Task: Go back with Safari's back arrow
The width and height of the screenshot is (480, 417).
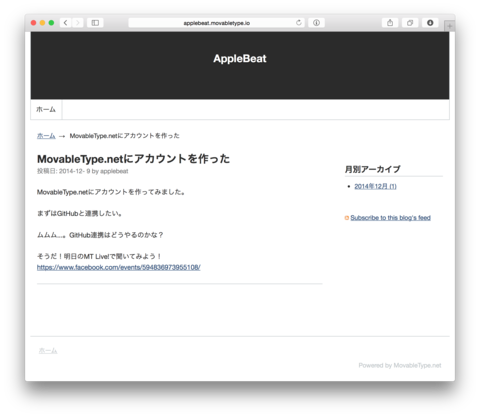Action: point(65,23)
